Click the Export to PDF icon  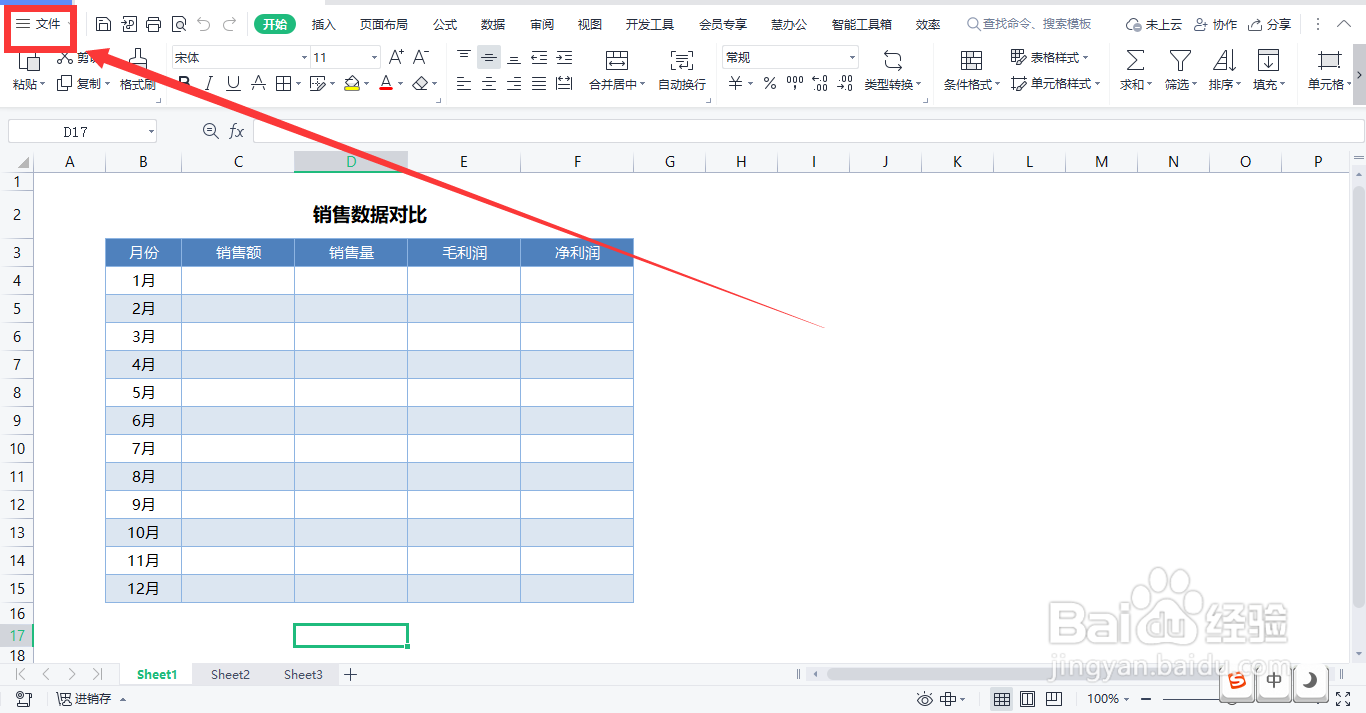128,24
